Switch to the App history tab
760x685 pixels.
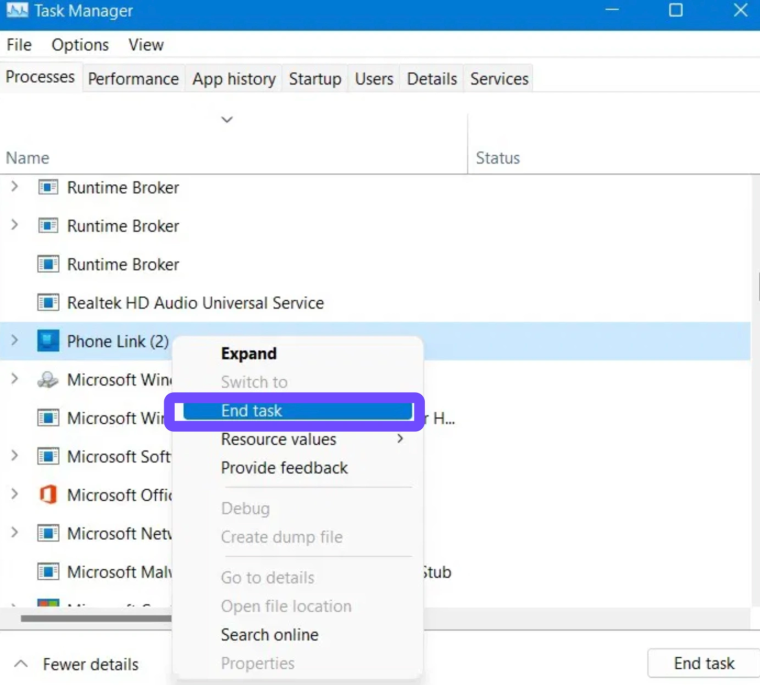[234, 79]
